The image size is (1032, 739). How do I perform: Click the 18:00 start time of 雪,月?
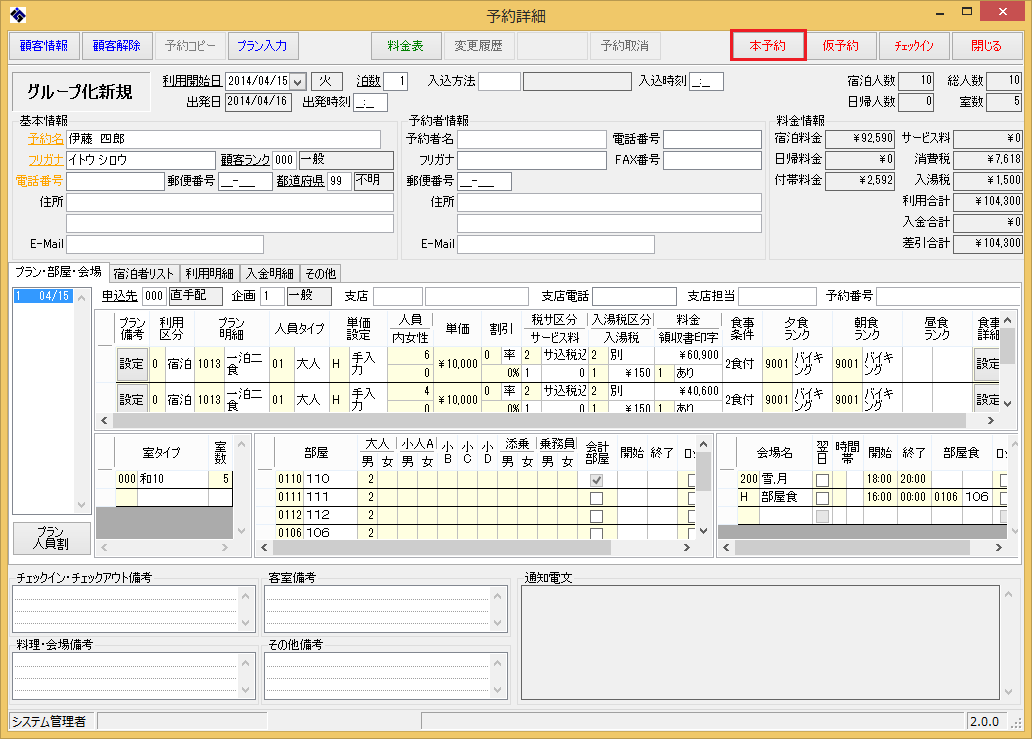pyautogui.click(x=879, y=479)
